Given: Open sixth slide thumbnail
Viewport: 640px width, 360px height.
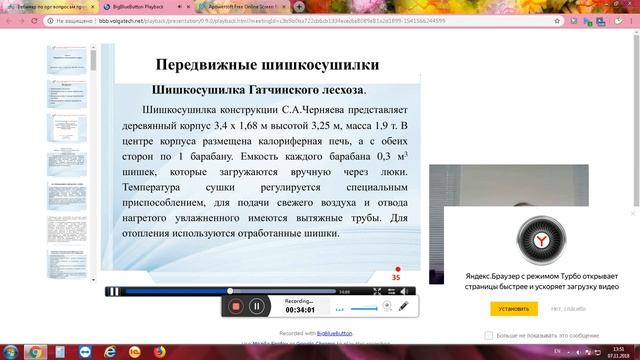Looking at the screenshot, I should (x=67, y=230).
